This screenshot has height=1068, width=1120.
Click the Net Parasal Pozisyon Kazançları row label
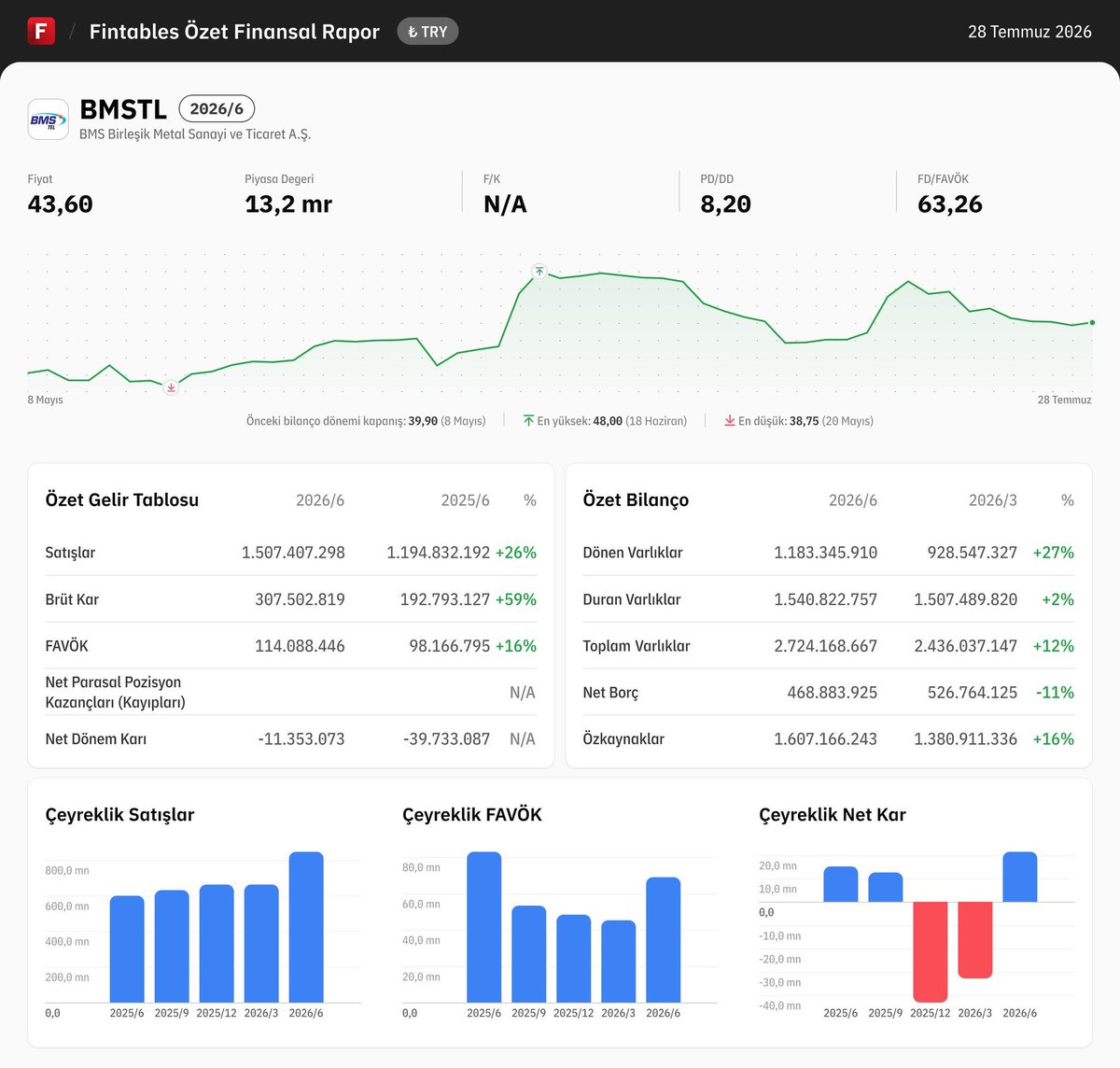(x=116, y=693)
